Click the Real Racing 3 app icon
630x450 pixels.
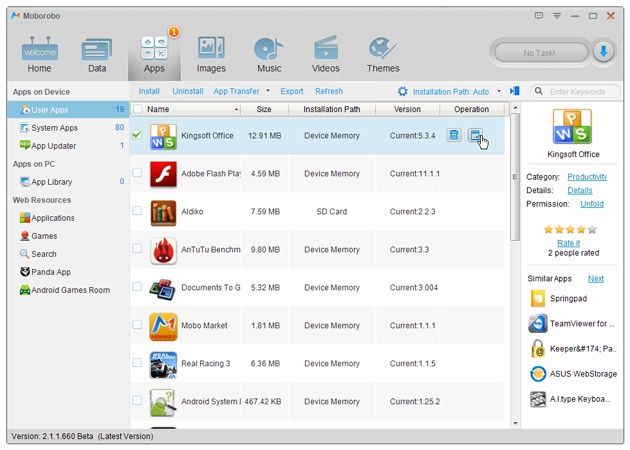[x=163, y=364]
